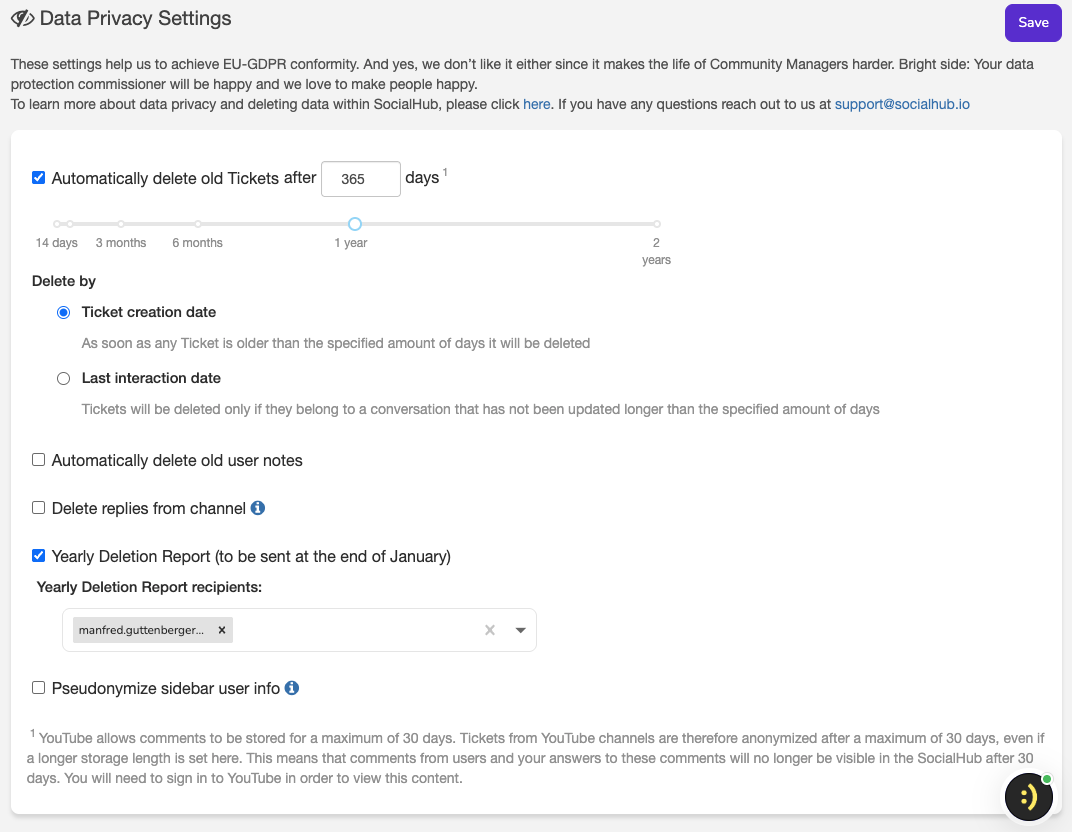The image size is (1072, 832).
Task: Remove the manfred.guttenberger recipient tag
Action: point(221,630)
